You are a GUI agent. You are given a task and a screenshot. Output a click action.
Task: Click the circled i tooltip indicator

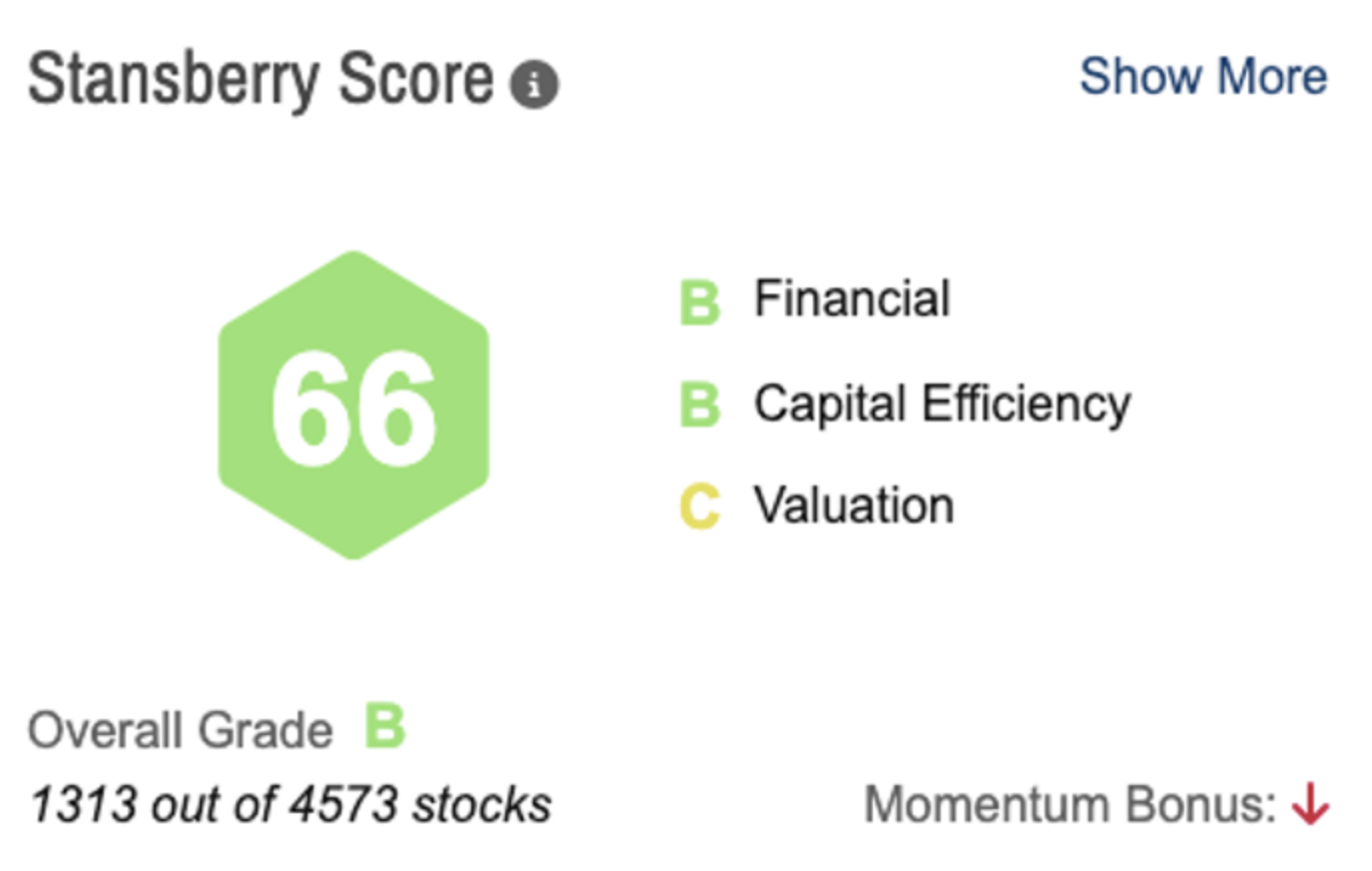pyautogui.click(x=535, y=84)
